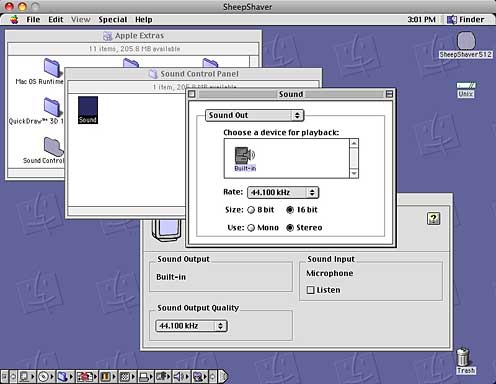Image resolution: width=496 pixels, height=384 pixels.
Task: Open the SheepShaver512 disk icon
Action: [466, 45]
